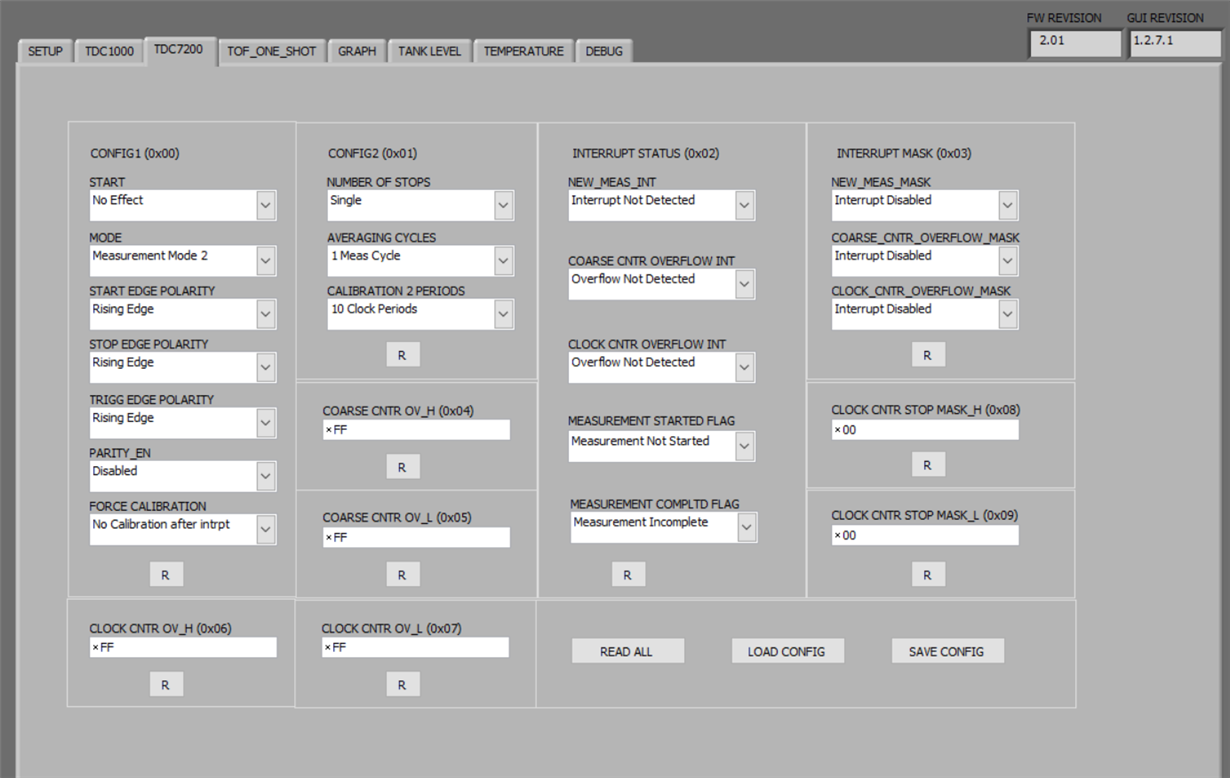
Task: Click R button under CONFIG1 register
Action: point(166,574)
